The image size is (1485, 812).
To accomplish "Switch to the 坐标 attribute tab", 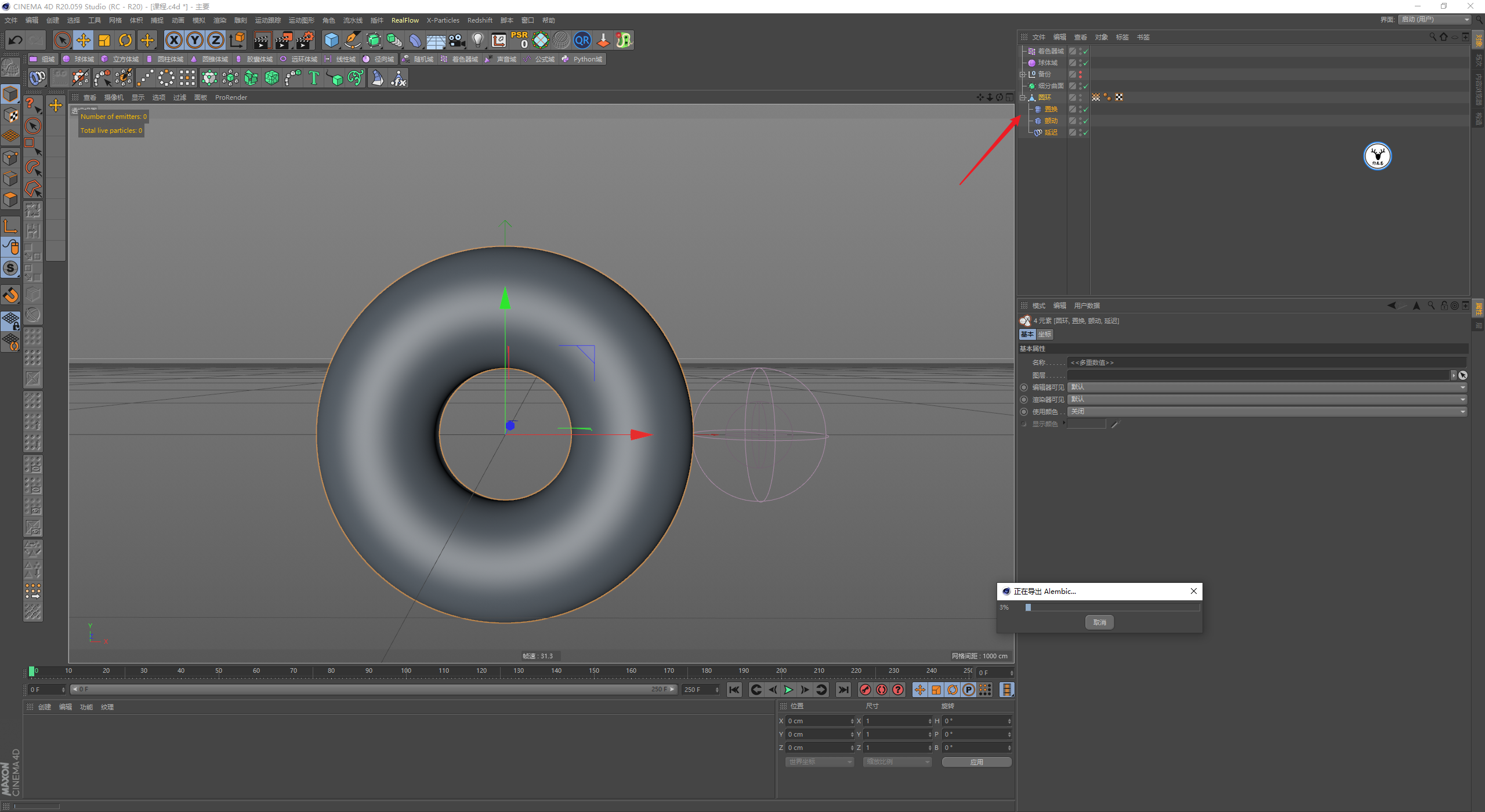I will click(1045, 334).
